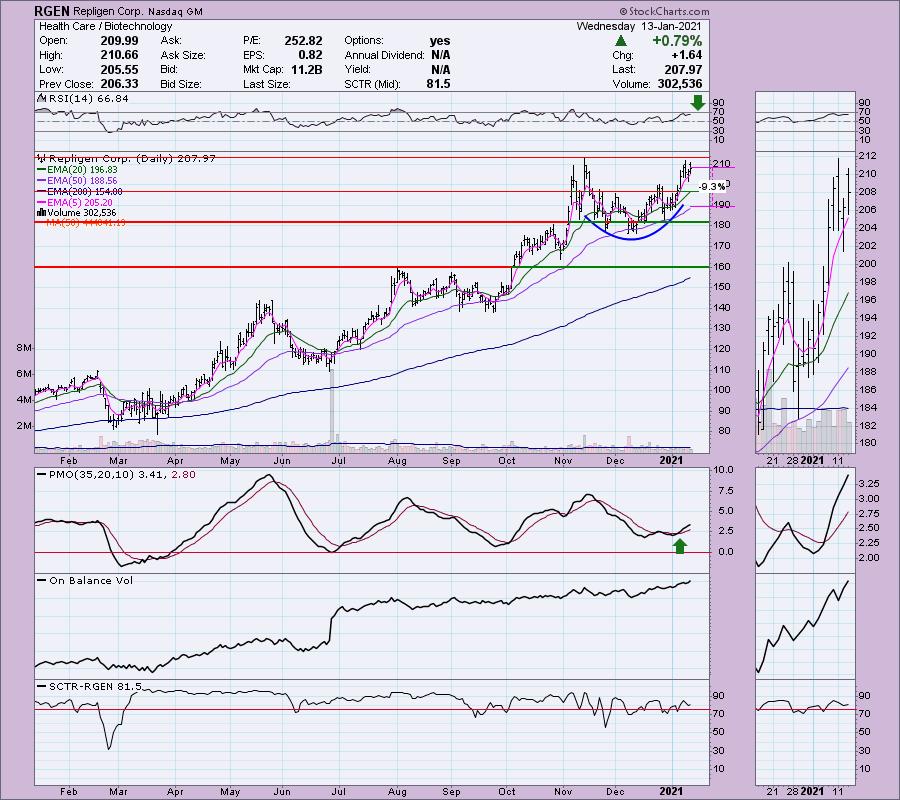Click the RGEN ticker symbol in the header
This screenshot has height=800, width=900.
tap(52, 11)
